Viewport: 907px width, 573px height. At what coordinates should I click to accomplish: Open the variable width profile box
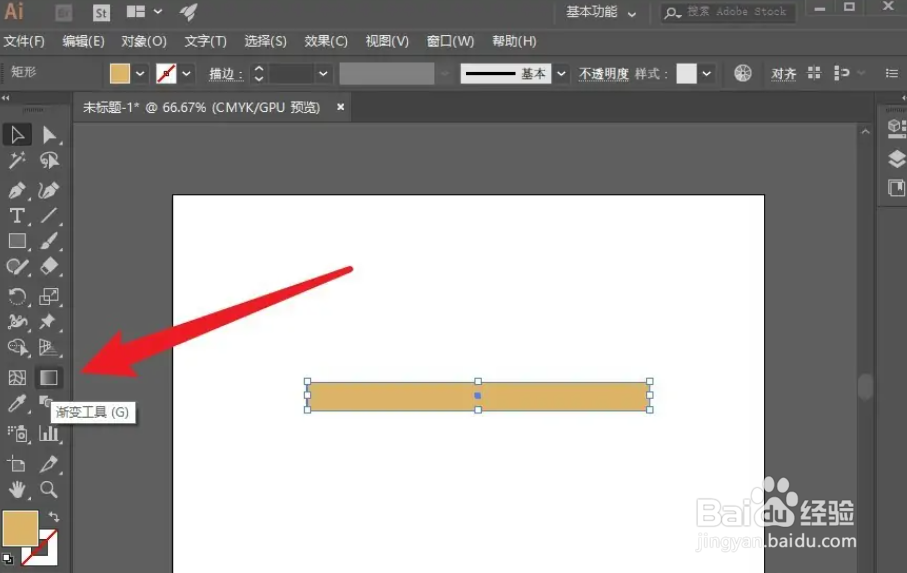[x=386, y=73]
